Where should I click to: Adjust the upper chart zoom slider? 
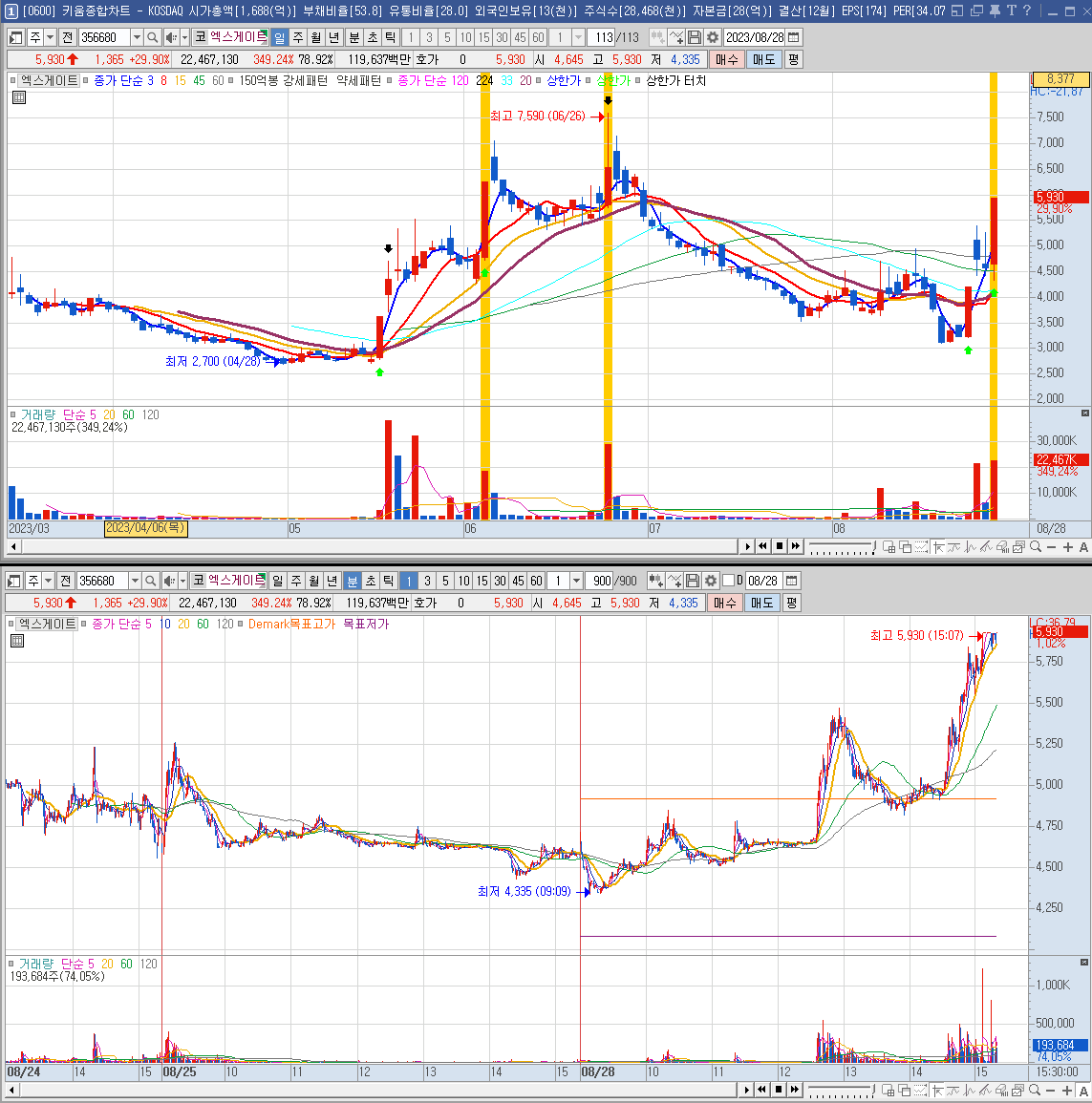842,546
